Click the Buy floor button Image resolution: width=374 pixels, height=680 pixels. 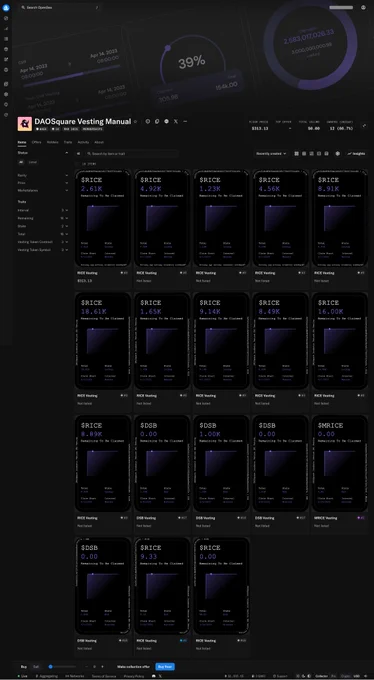(165, 666)
